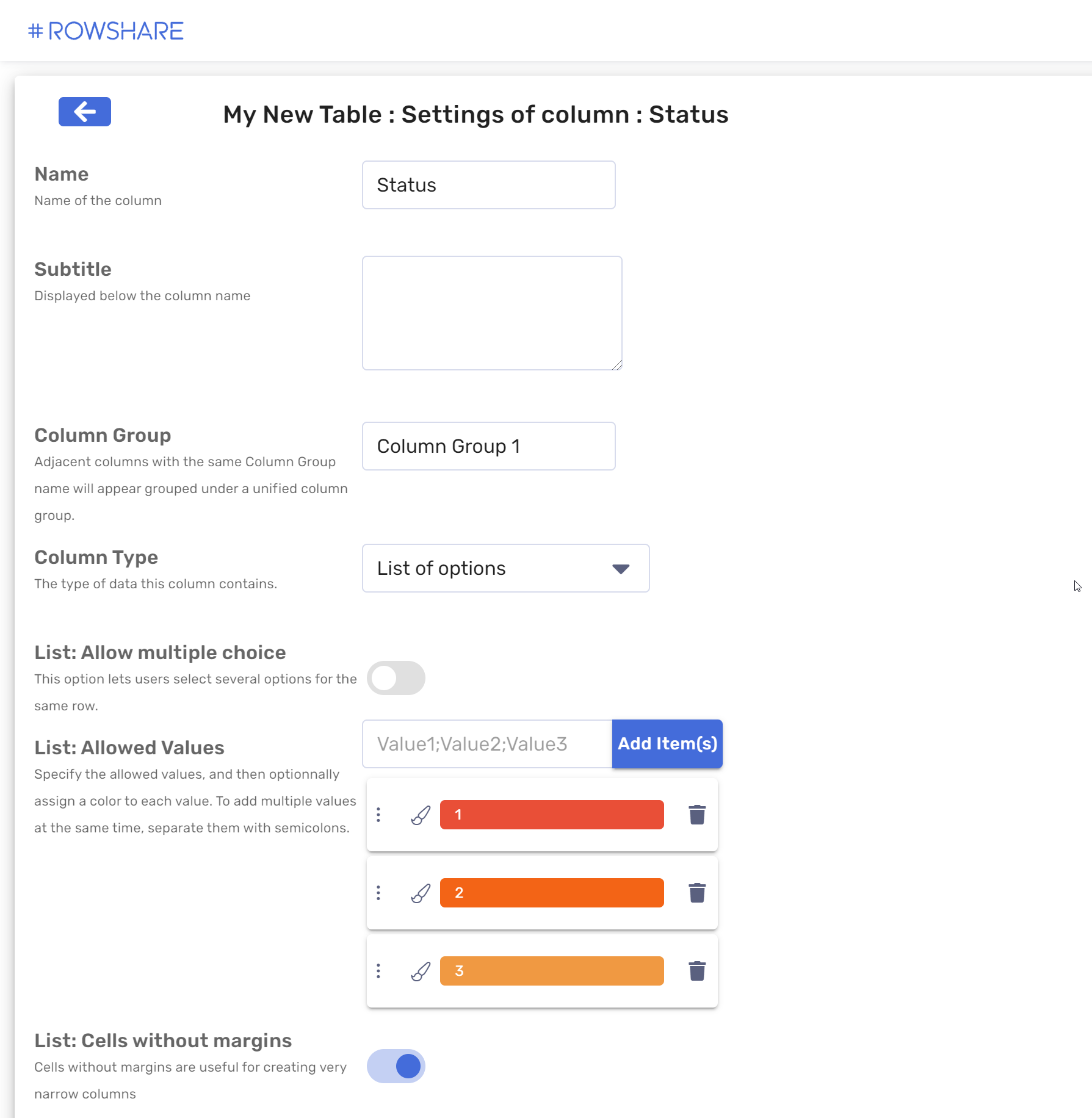Screen dimensions: 1092x1118
Task: Disable the Cells without margins toggle
Action: click(x=396, y=1066)
